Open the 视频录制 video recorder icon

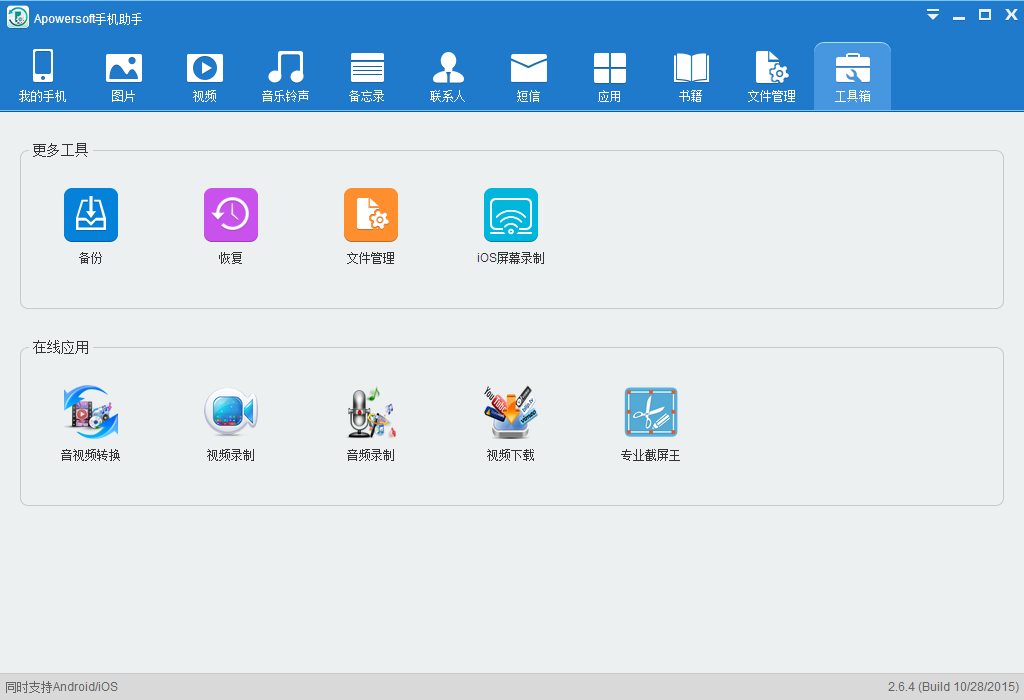click(231, 412)
